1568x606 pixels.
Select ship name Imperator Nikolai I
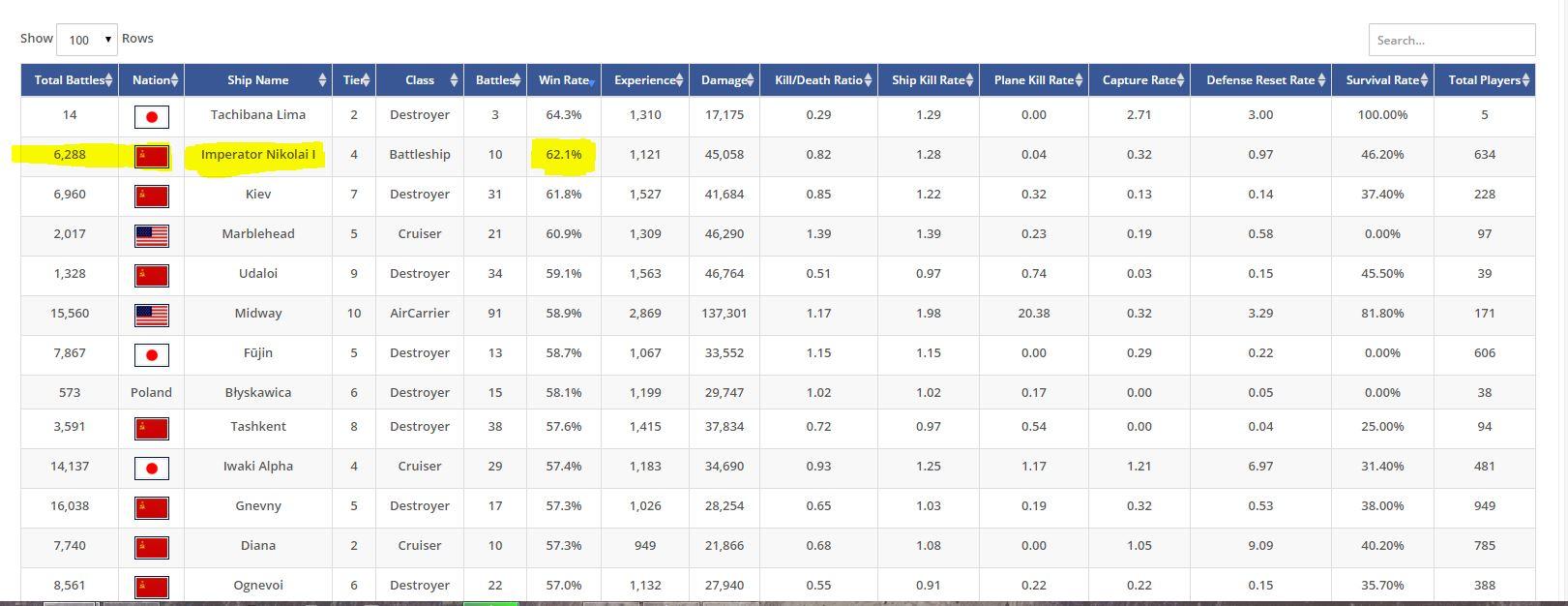(x=258, y=154)
